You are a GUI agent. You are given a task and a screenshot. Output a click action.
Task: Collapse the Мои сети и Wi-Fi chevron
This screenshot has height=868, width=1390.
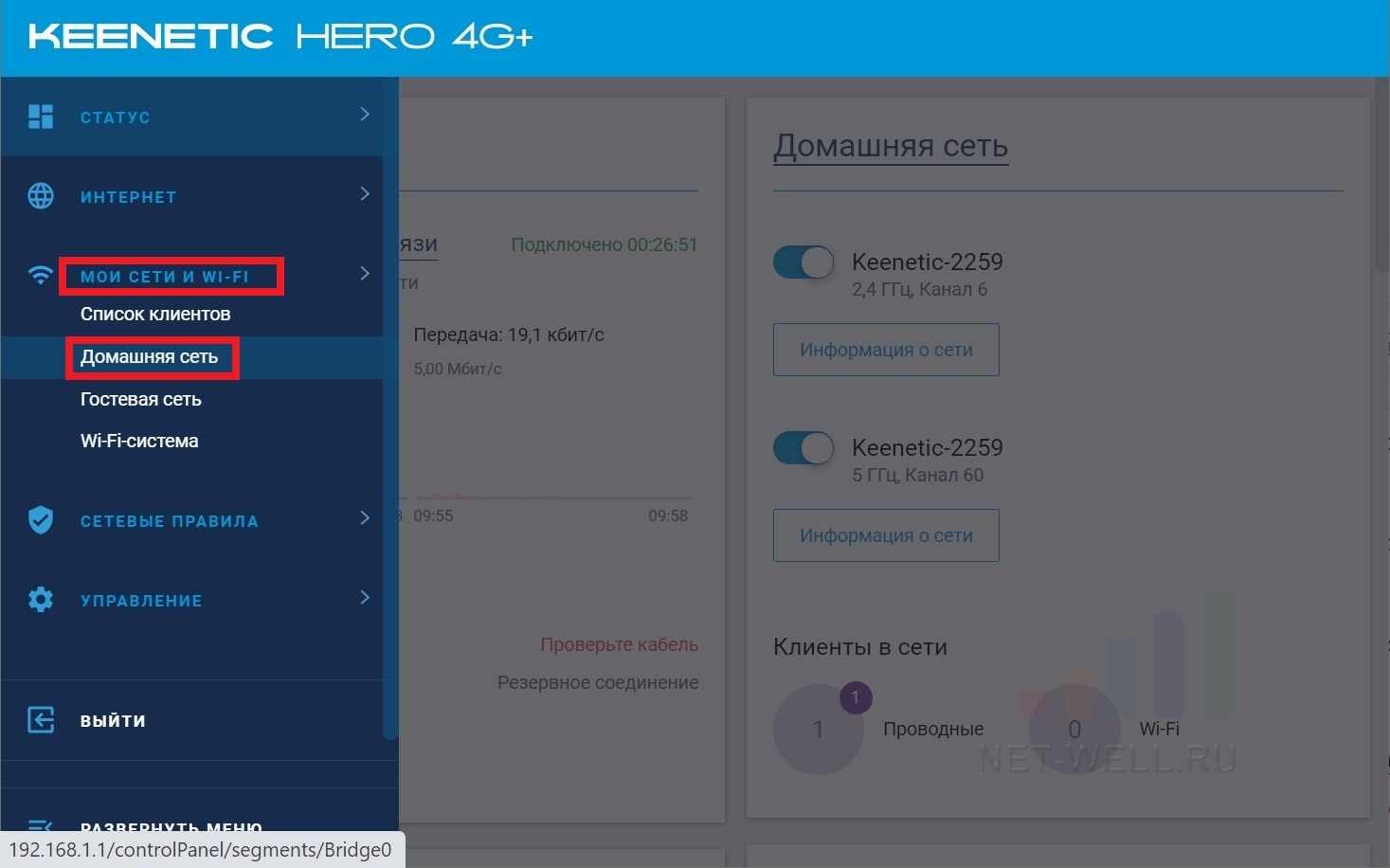pos(365,274)
